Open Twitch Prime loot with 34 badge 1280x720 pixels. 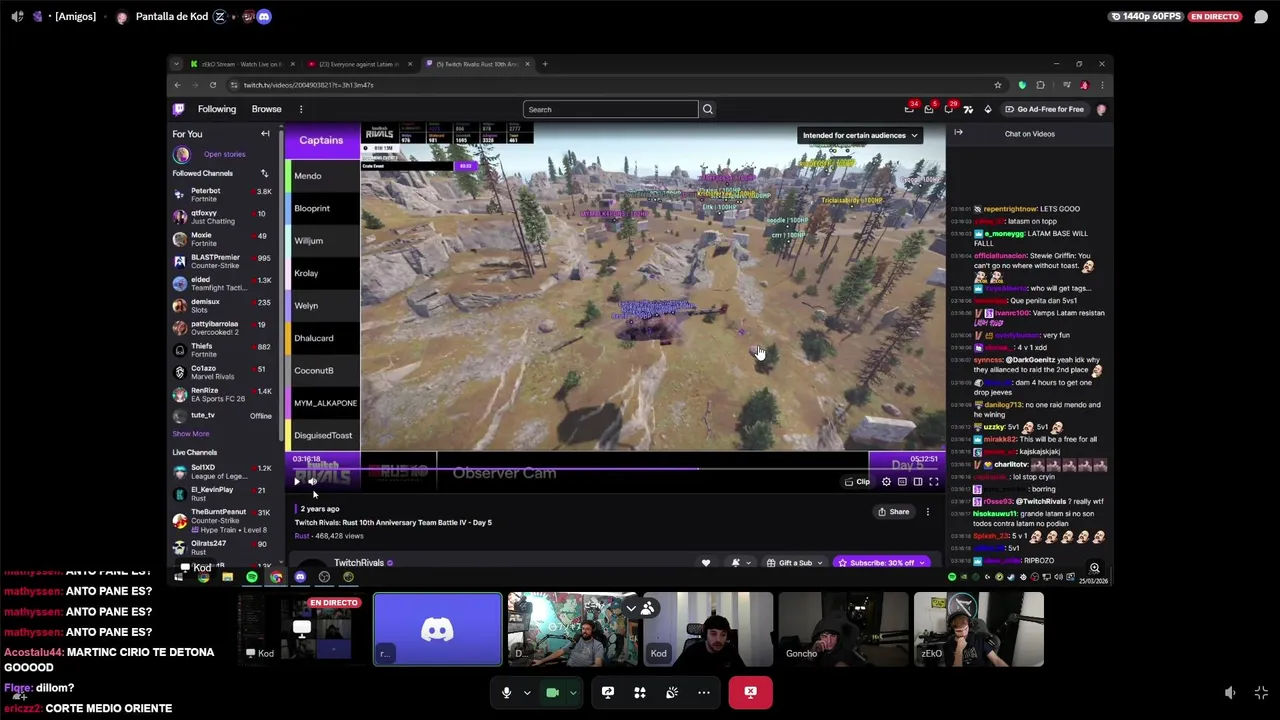[909, 109]
